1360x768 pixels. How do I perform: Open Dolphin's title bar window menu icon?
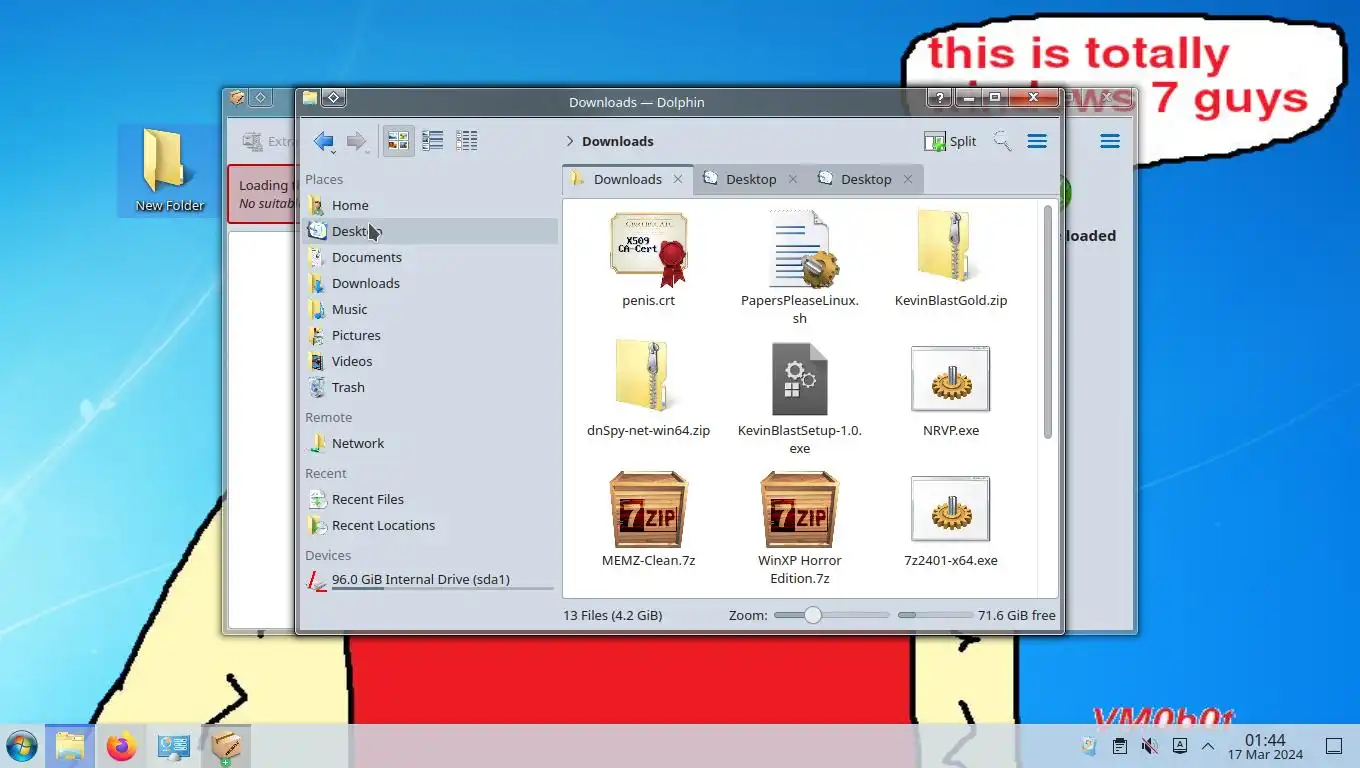[x=310, y=98]
